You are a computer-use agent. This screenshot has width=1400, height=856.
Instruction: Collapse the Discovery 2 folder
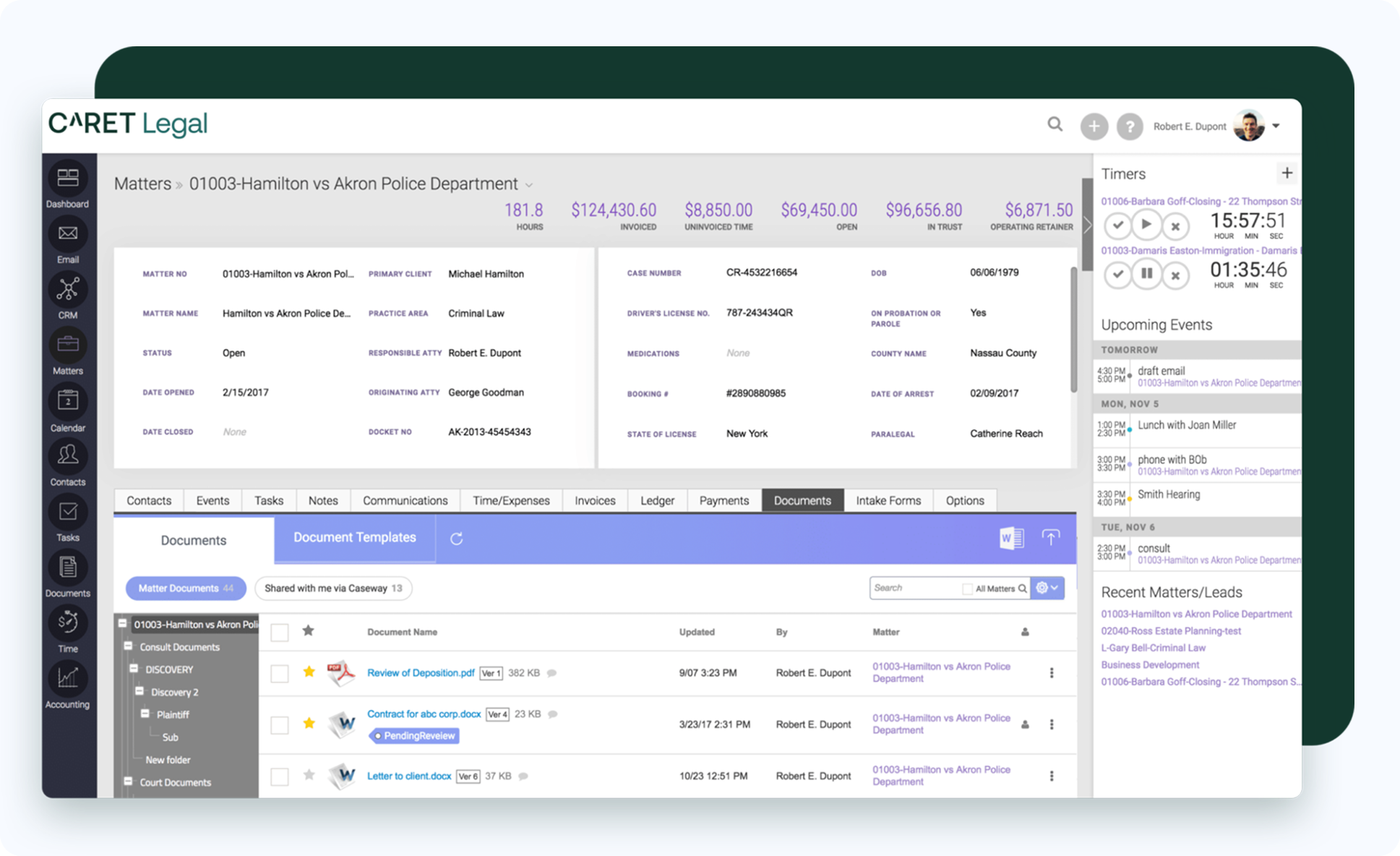pyautogui.click(x=139, y=691)
